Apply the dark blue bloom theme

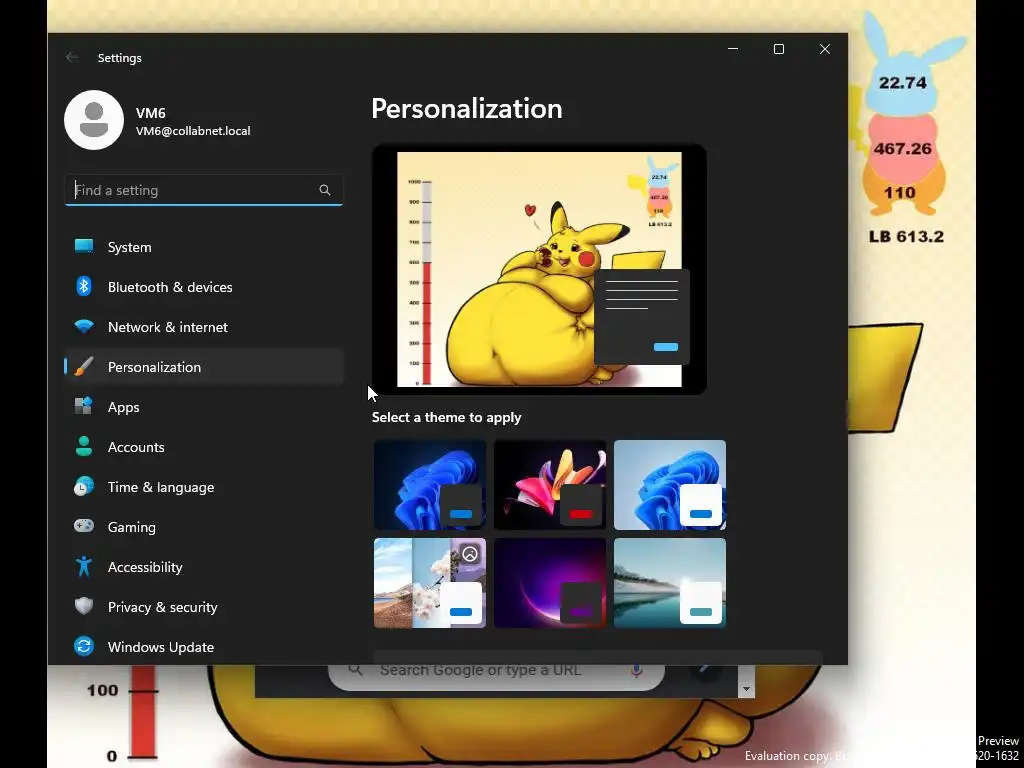(x=430, y=485)
